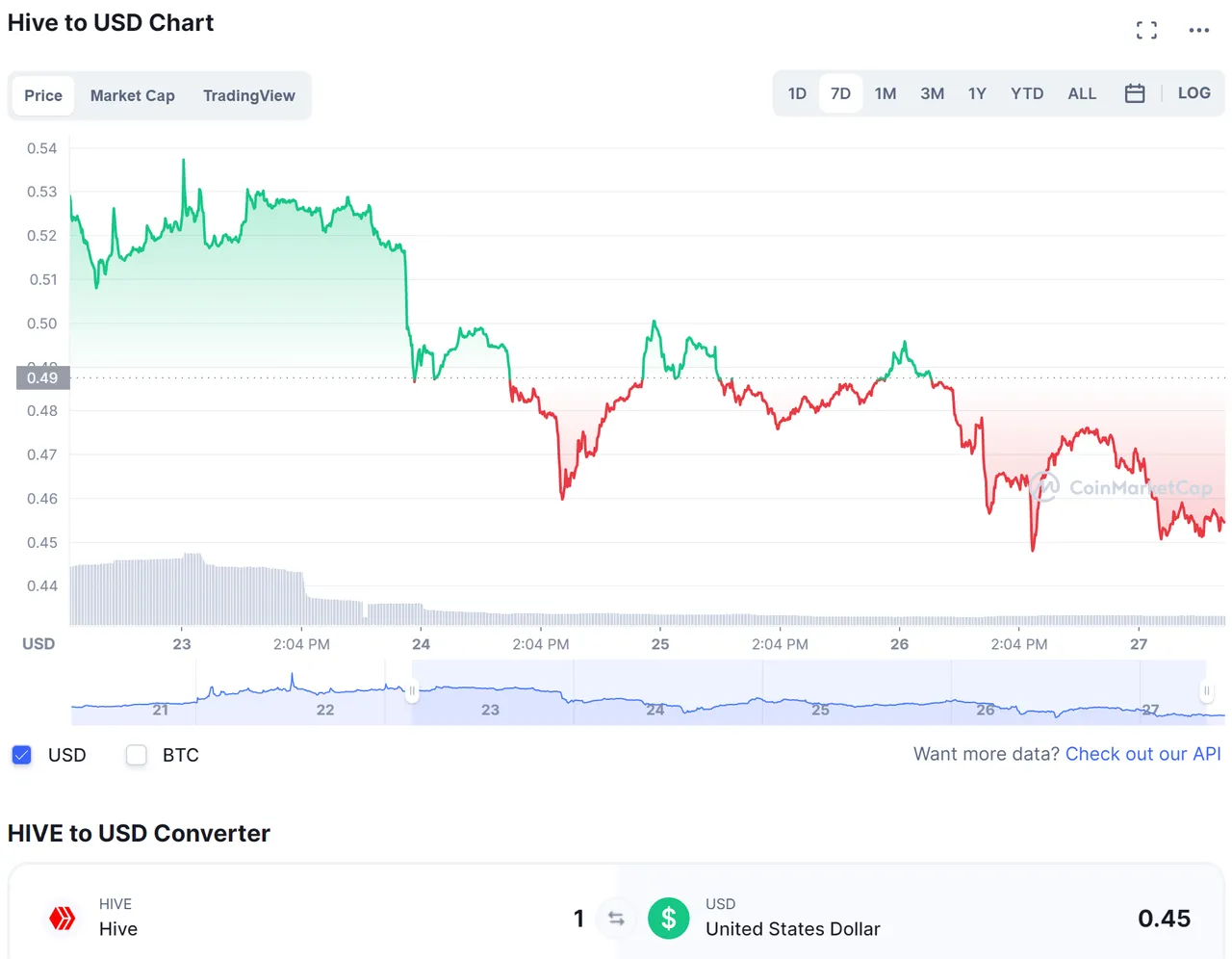
Task: Click the 23 date label on x-axis
Action: click(182, 644)
